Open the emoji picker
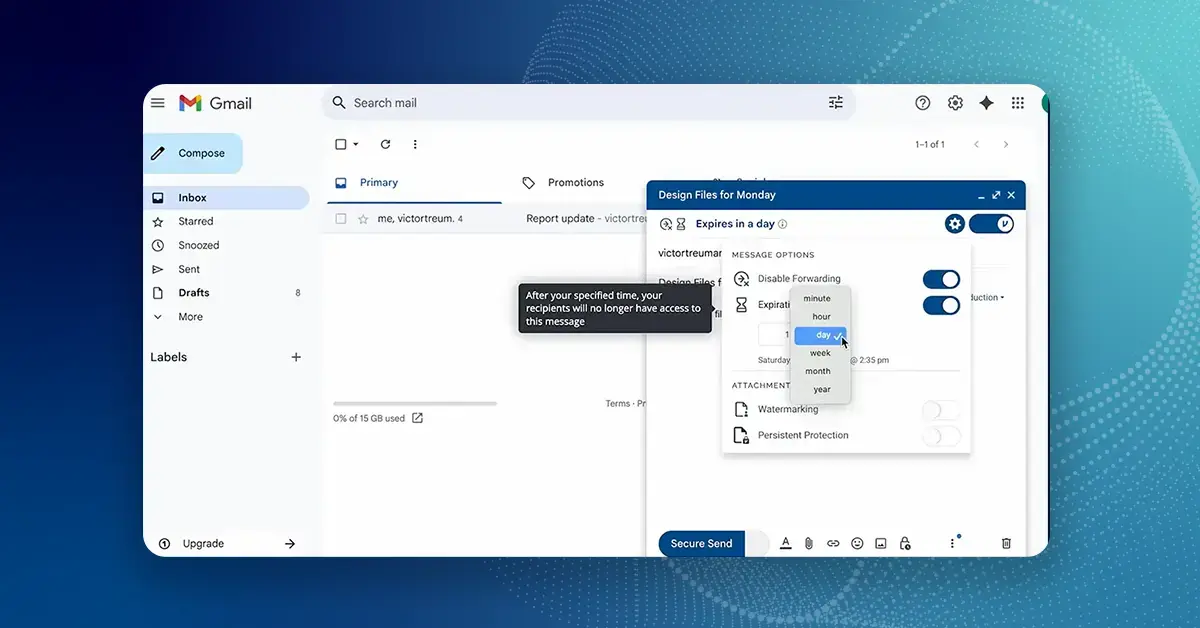This screenshot has width=1200, height=628. 857,543
